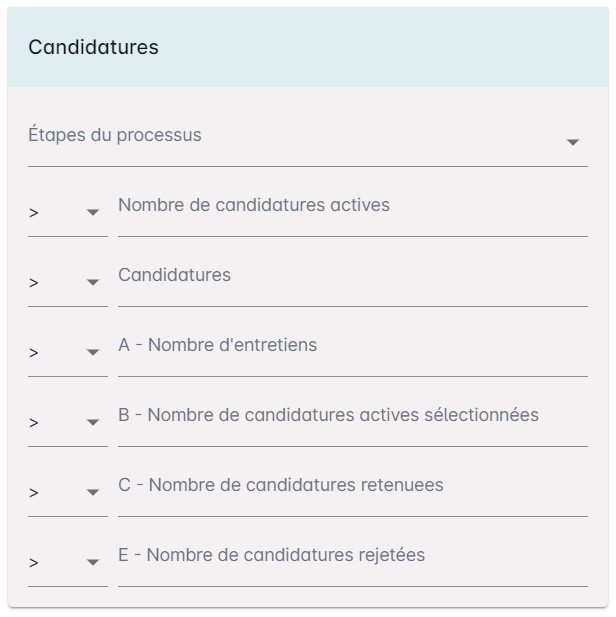The image size is (616, 617).
Task: Click the operator arrow beside A - Nombre d'entretiens
Action: (x=93, y=352)
